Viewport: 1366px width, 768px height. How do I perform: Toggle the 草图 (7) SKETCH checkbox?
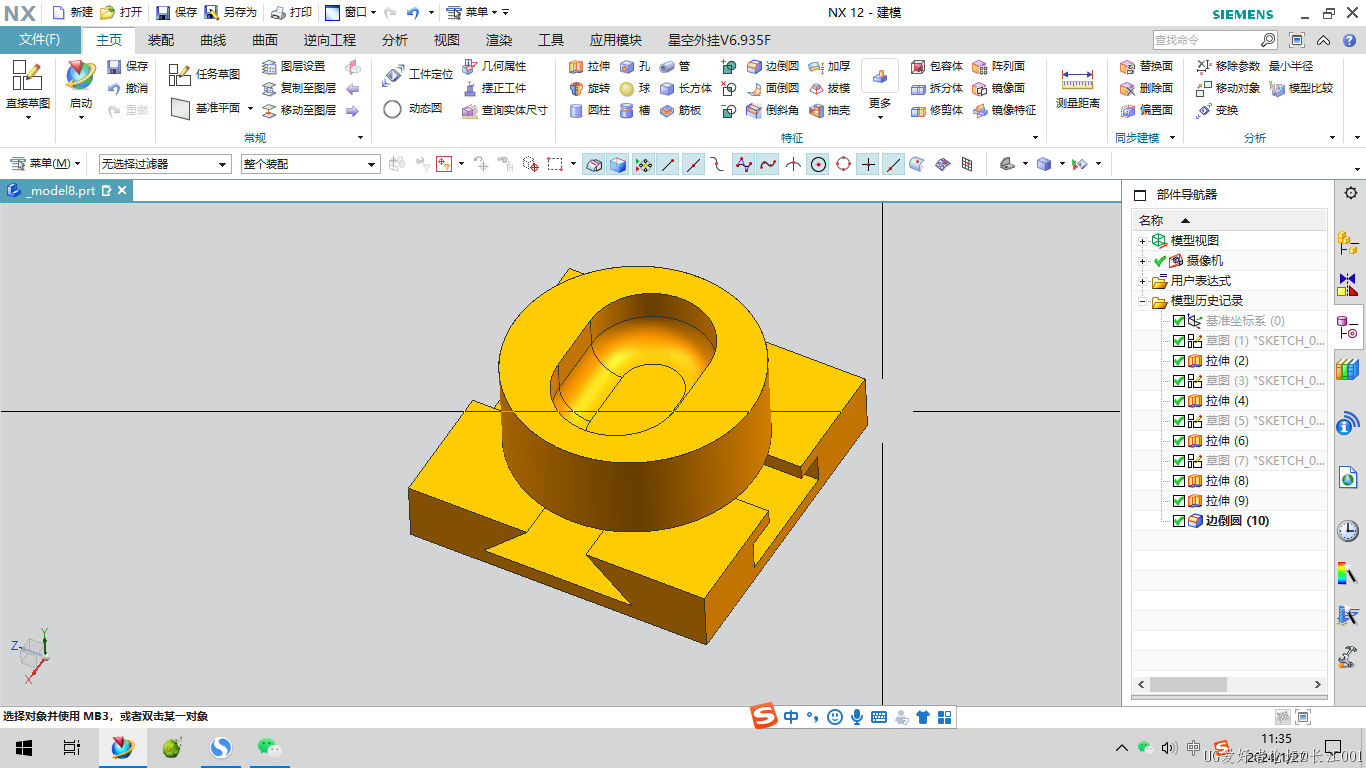point(1179,461)
